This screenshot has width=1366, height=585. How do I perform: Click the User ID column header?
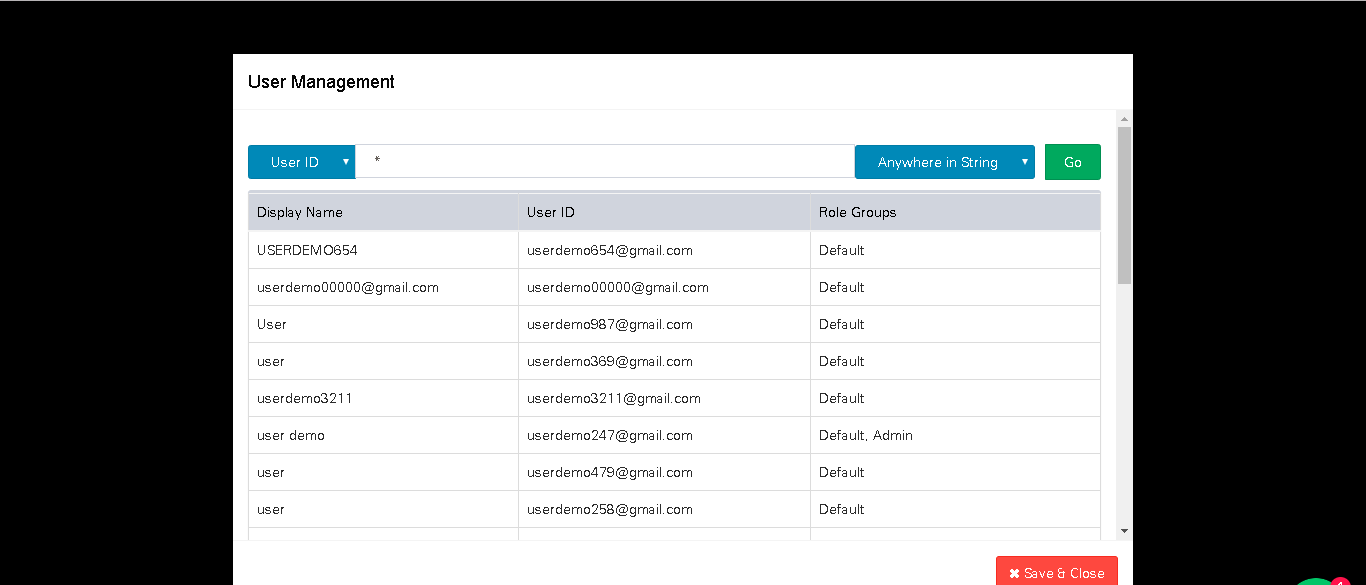[x=665, y=212]
